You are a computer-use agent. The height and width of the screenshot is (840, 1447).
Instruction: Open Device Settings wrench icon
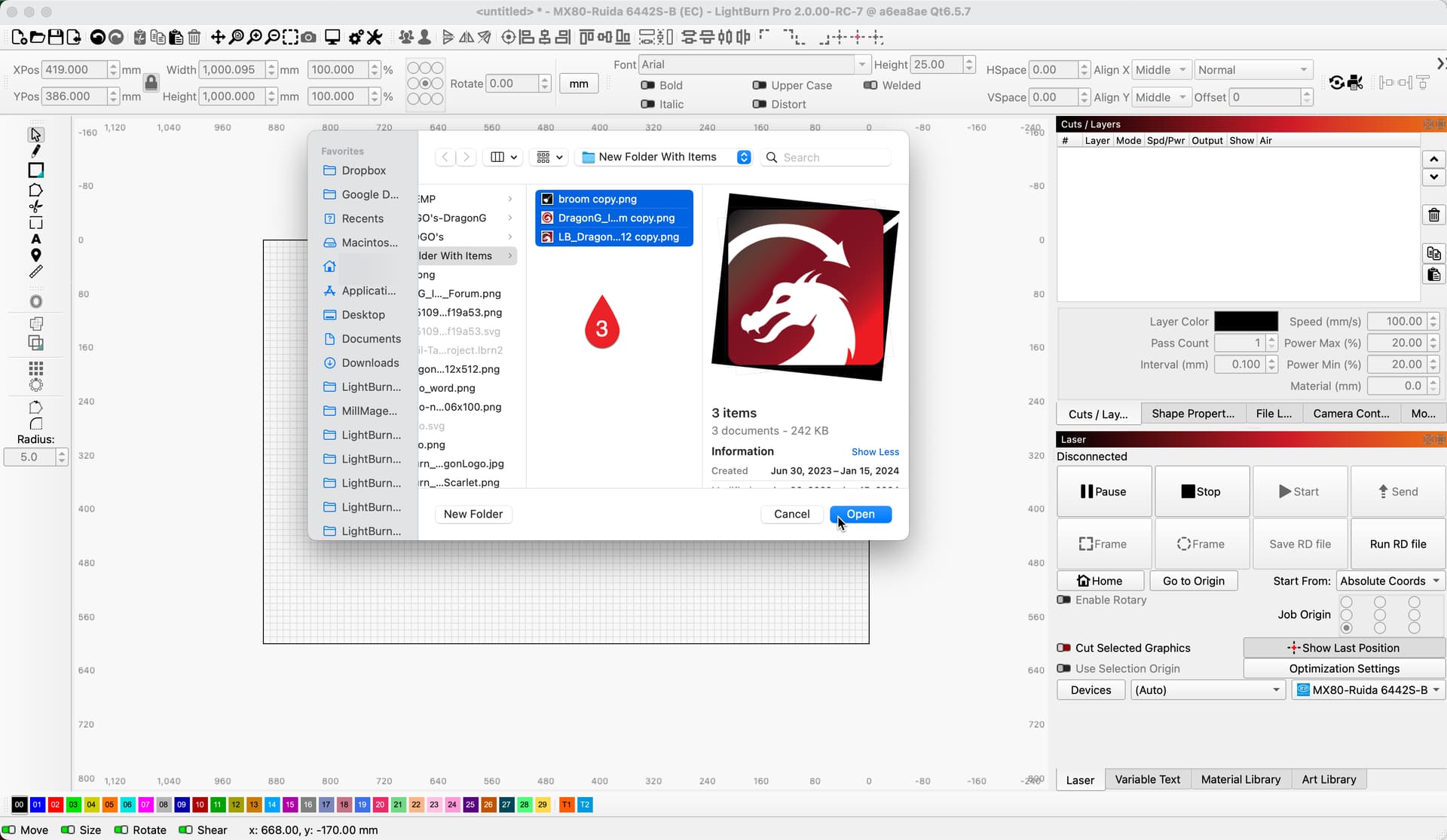[x=375, y=37]
